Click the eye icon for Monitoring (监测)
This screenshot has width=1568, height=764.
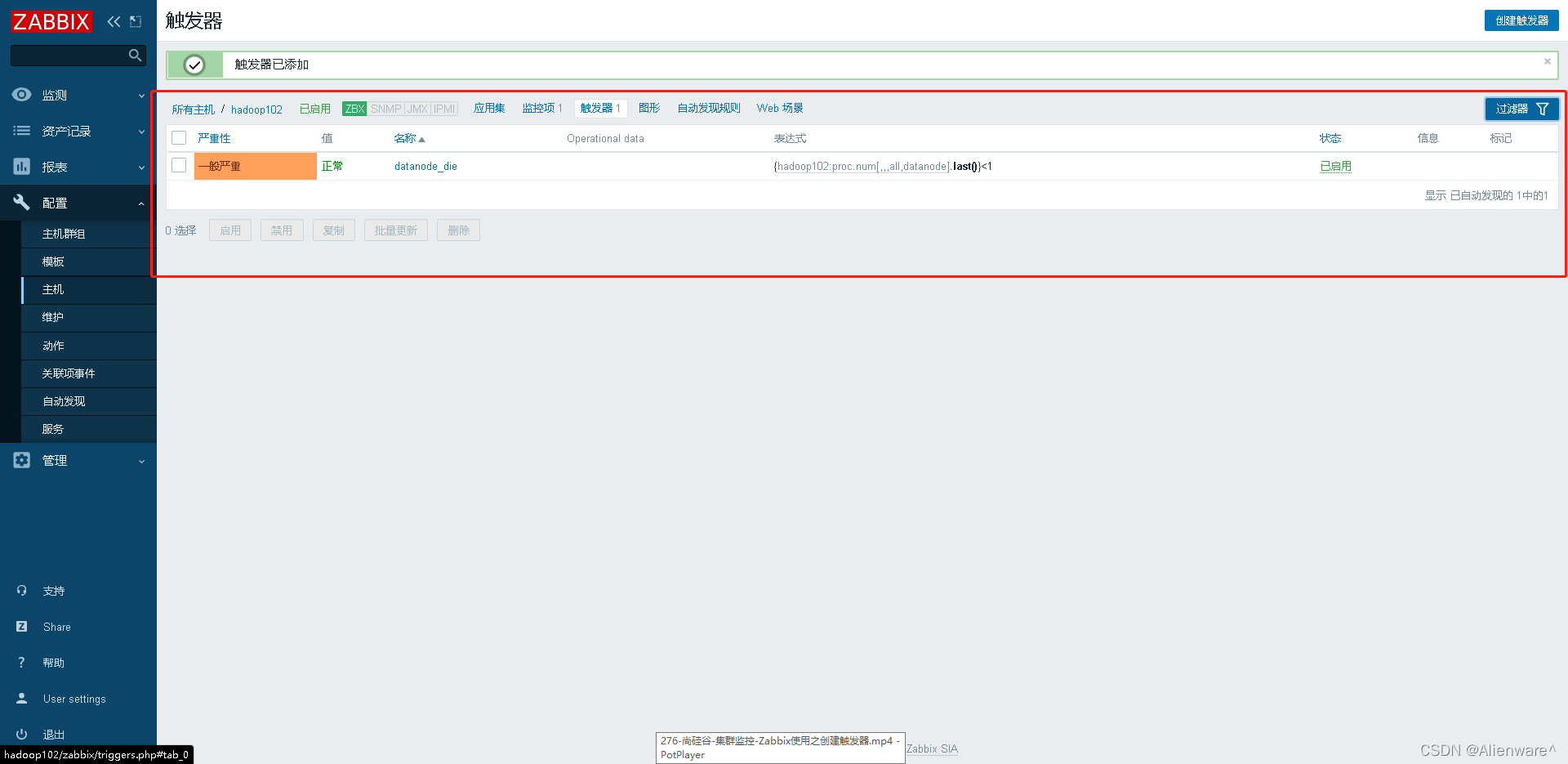pyautogui.click(x=22, y=95)
